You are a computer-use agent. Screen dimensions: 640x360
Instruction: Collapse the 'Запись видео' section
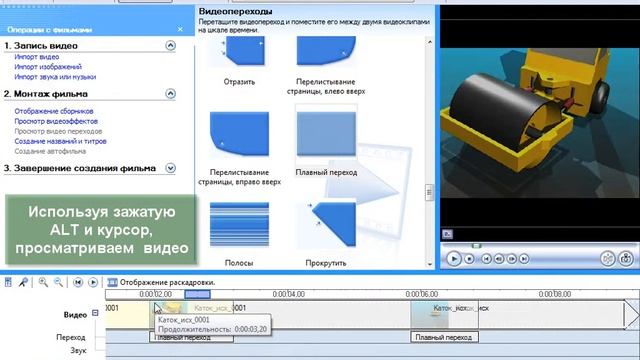[x=170, y=45]
